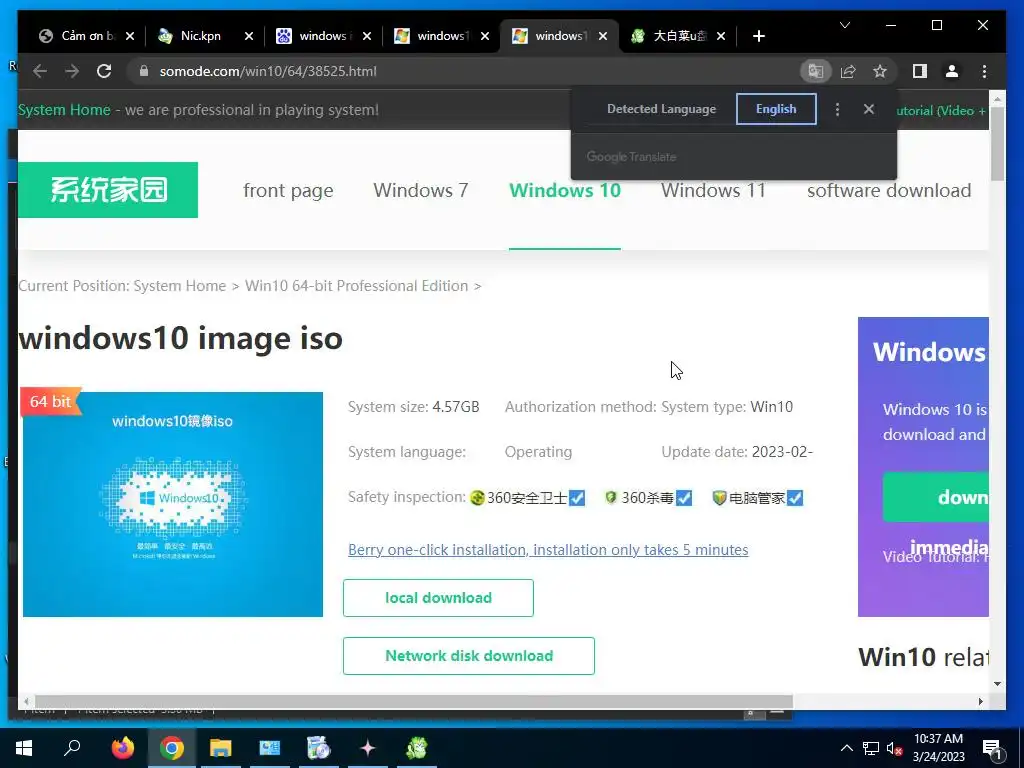The height and width of the screenshot is (768, 1024).
Task: Open Berry one-click installation link
Action: (548, 550)
